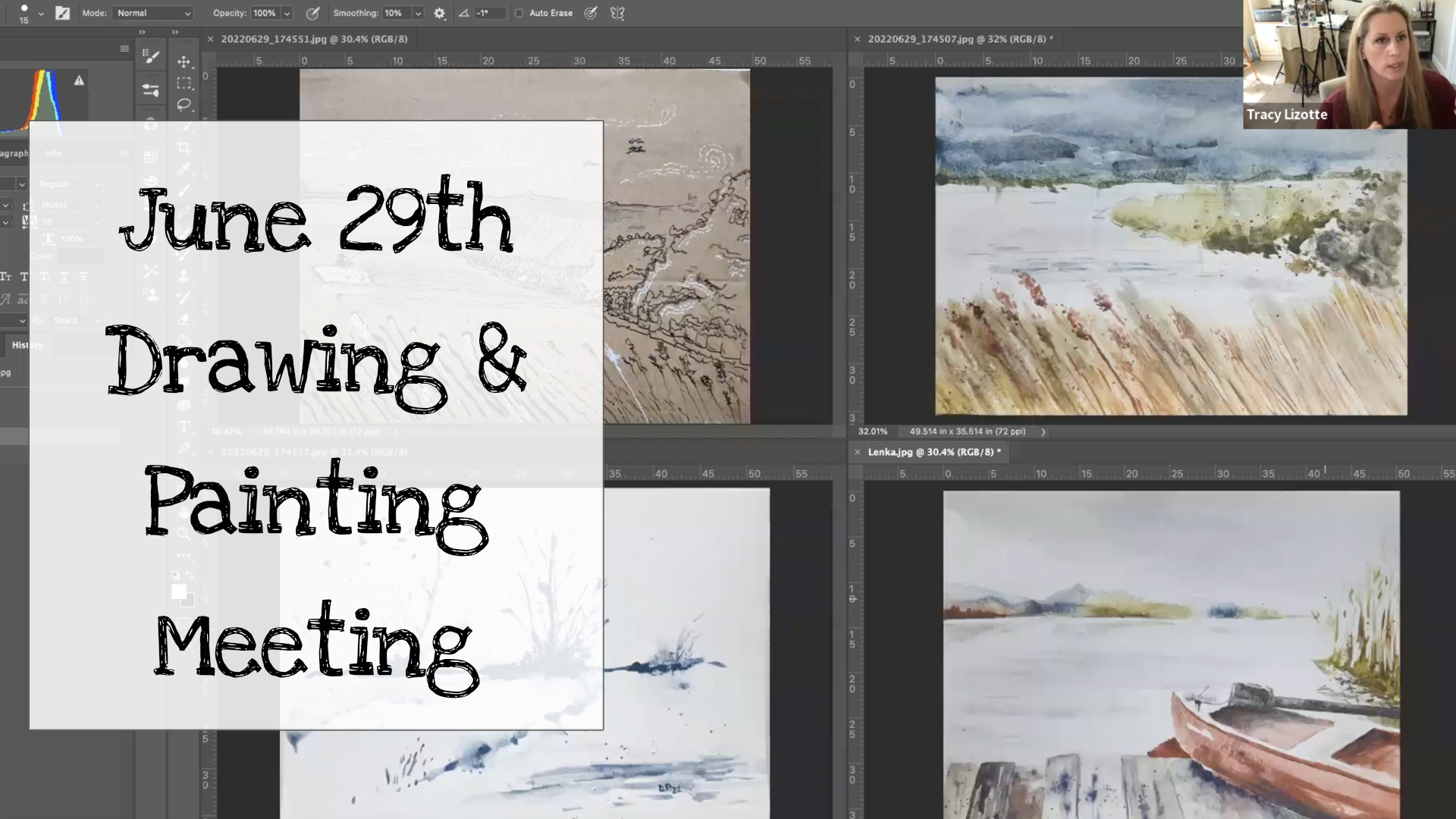Collapse the icon dock using double arrows
Screen dimensions: 1456x819
click(142, 32)
